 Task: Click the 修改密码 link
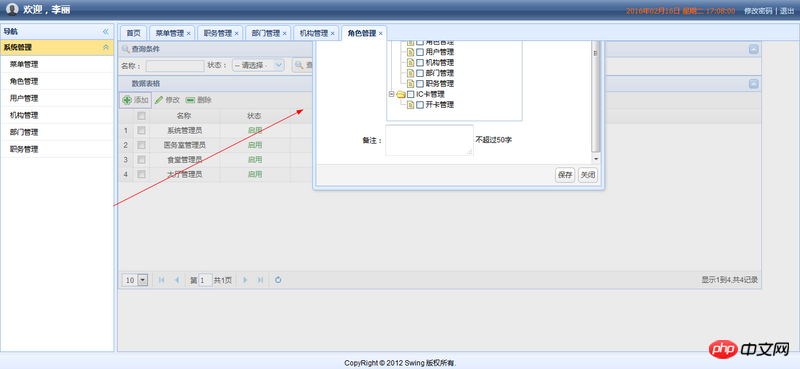coord(758,10)
